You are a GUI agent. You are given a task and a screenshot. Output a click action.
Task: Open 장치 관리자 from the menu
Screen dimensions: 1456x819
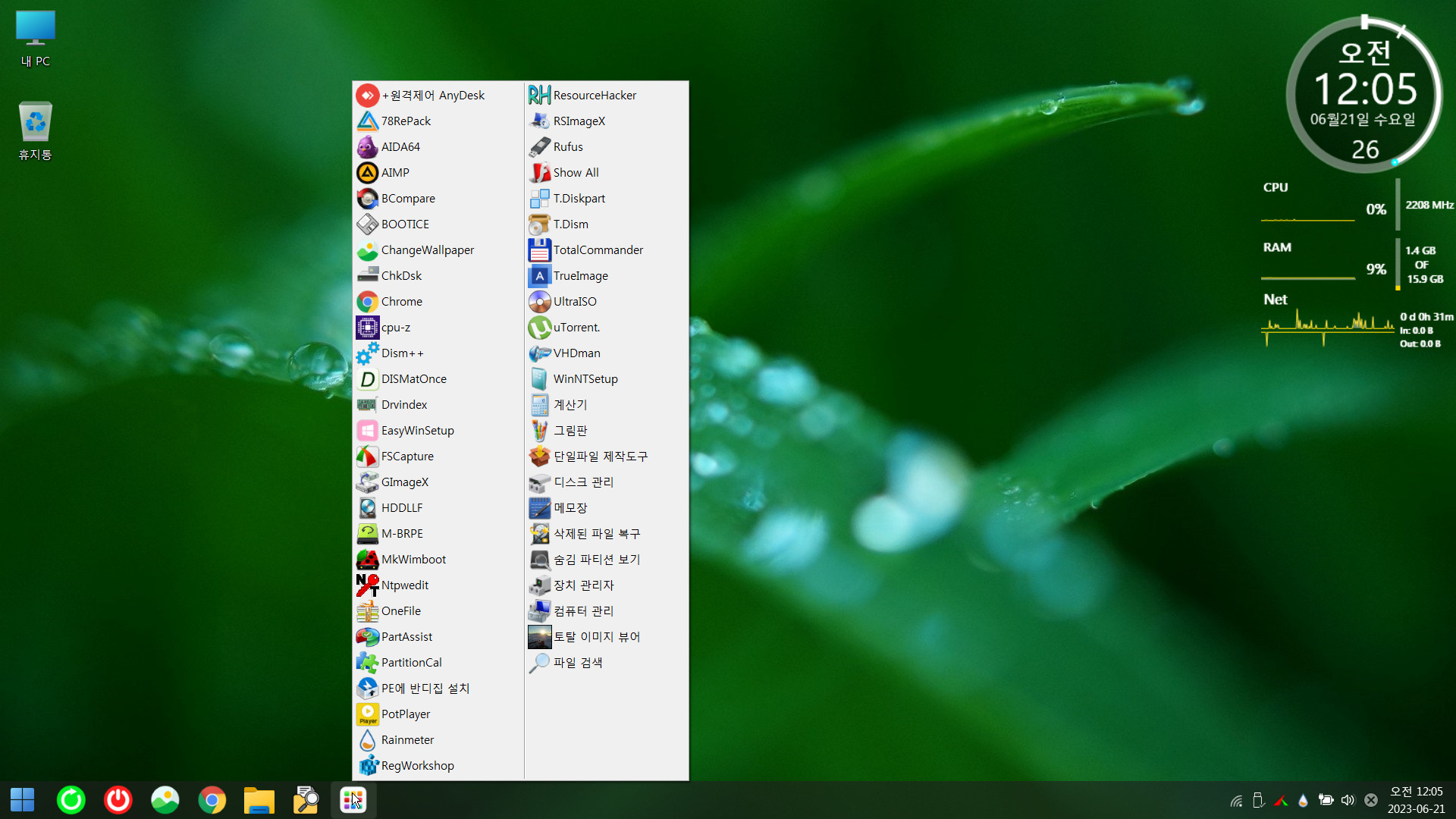(607, 585)
